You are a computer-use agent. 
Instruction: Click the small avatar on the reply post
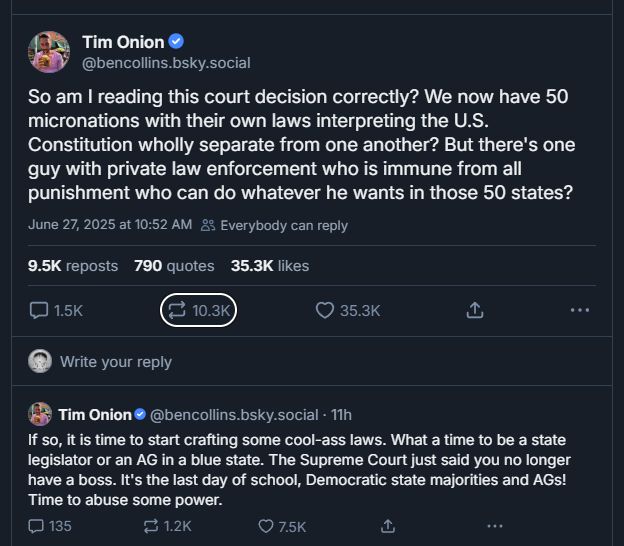[x=40, y=414]
